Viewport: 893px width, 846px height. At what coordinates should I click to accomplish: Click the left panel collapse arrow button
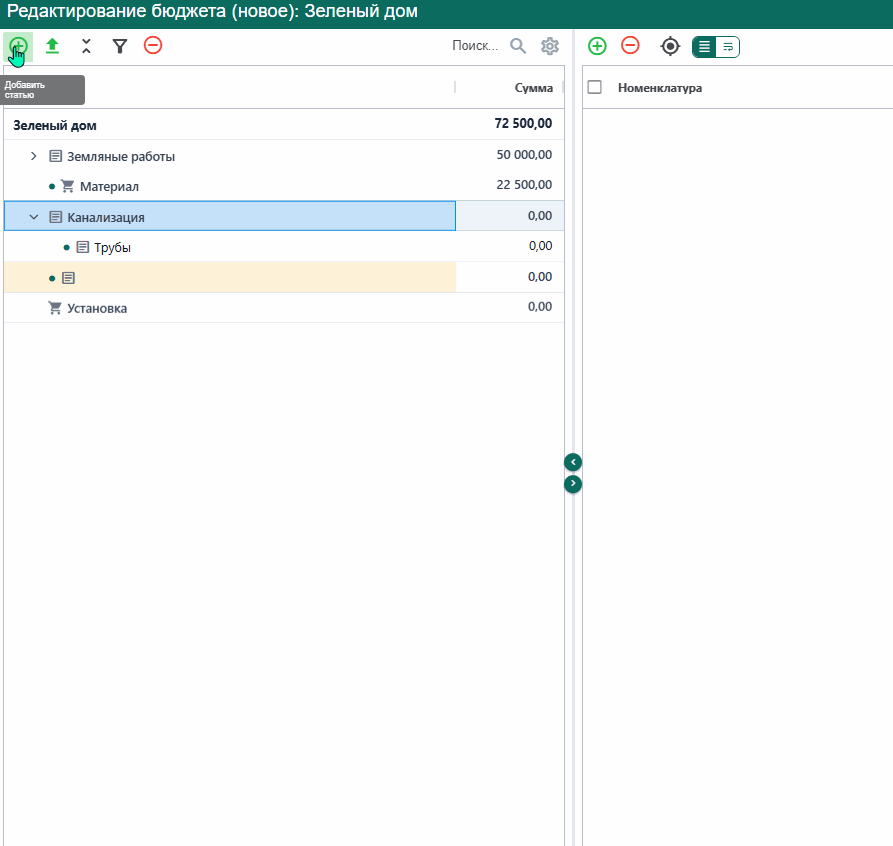tap(573, 462)
